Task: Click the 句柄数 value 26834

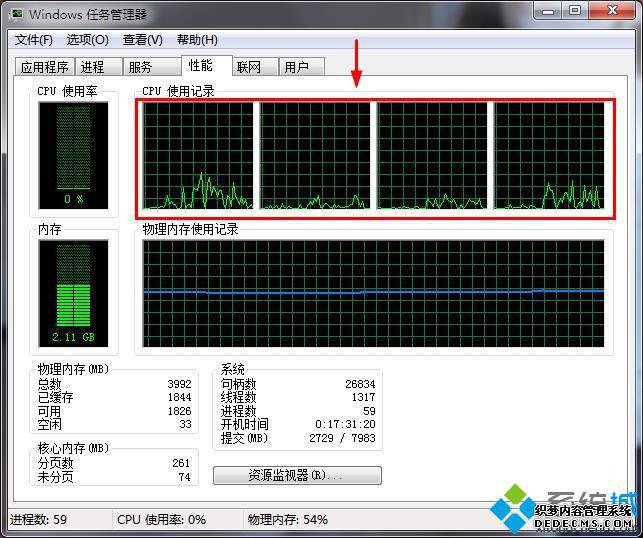Action: (x=360, y=384)
